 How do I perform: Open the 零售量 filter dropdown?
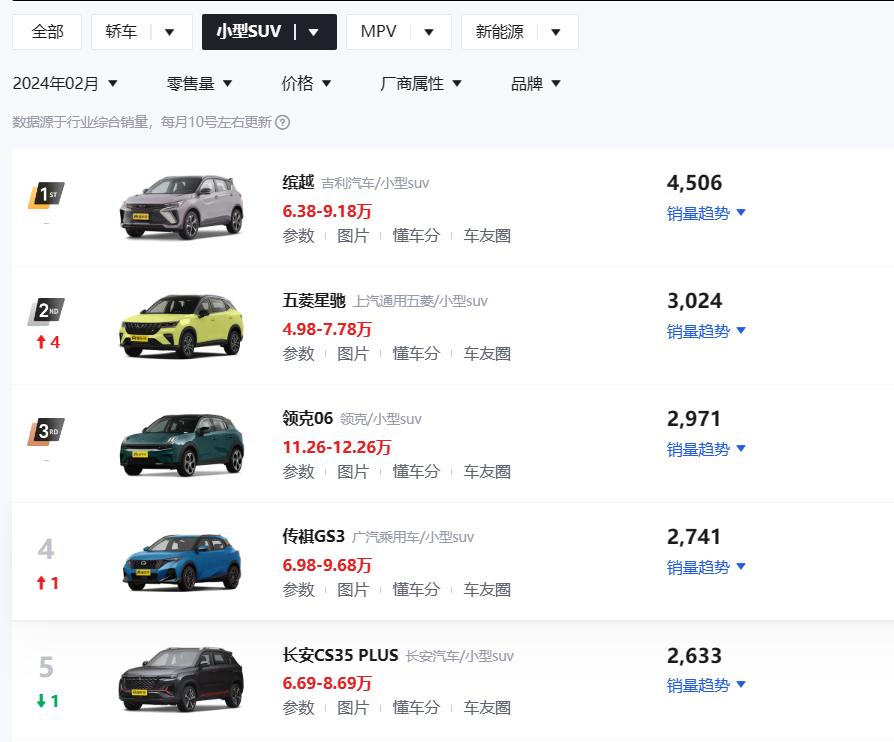tap(199, 84)
